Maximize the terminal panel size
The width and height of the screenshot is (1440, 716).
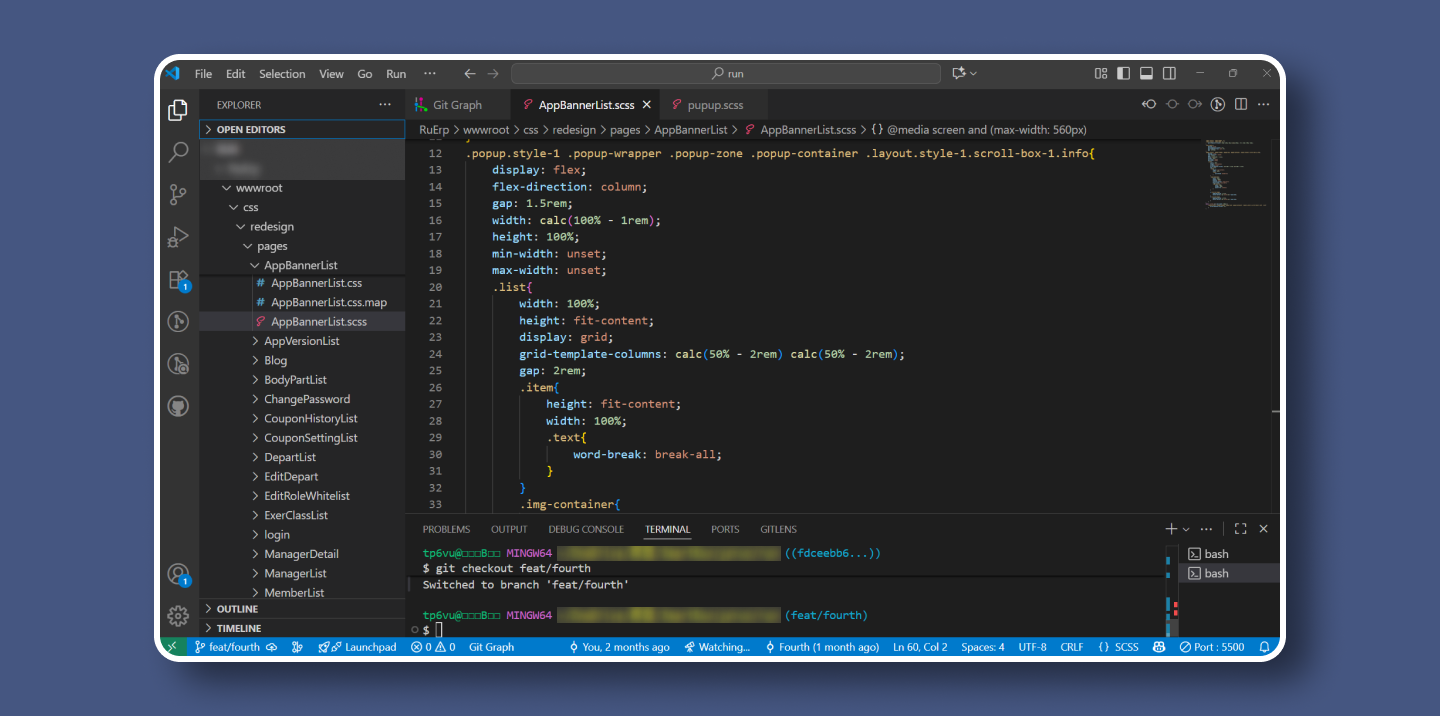click(x=1240, y=529)
